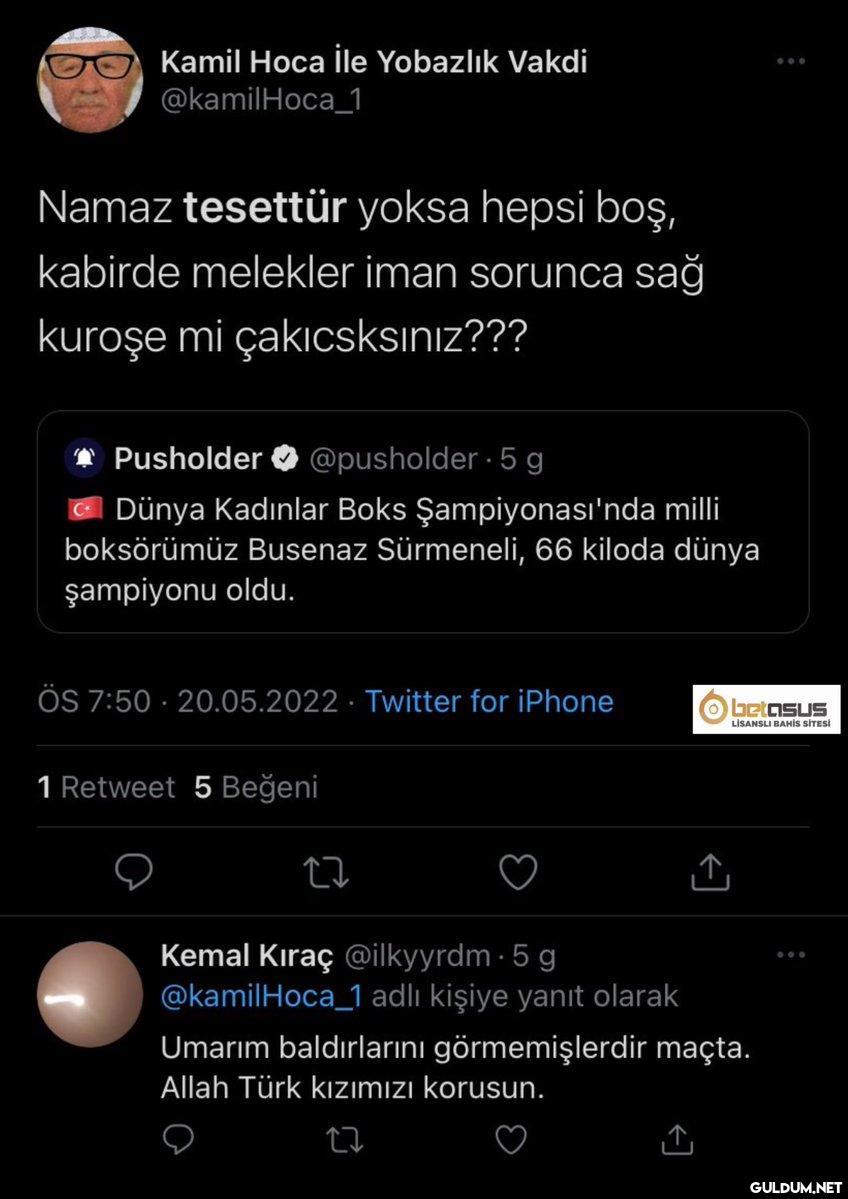Like the main tweet
Viewport: 848px width, 1199px height.
pyautogui.click(x=518, y=872)
